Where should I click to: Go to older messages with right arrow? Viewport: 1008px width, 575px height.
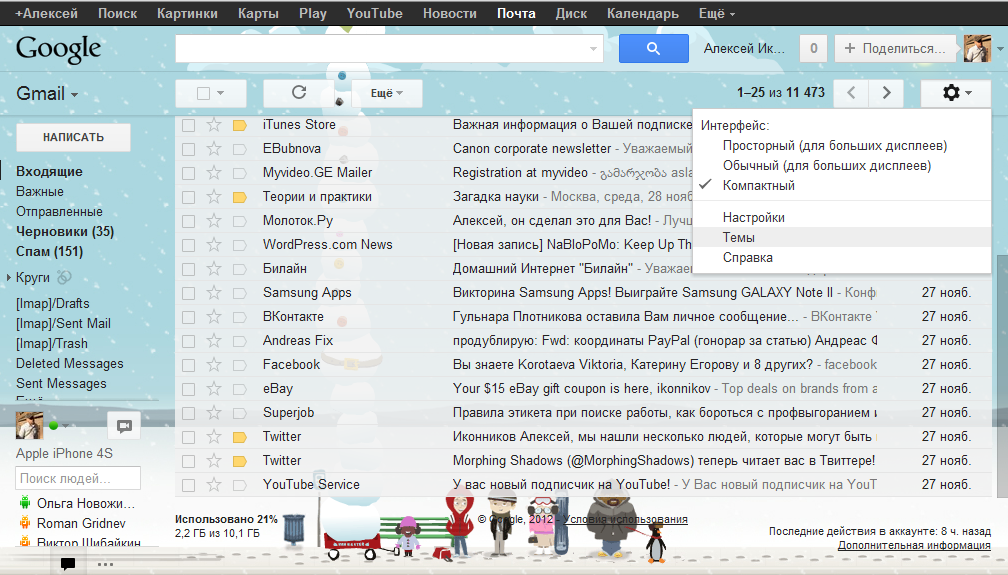point(886,93)
